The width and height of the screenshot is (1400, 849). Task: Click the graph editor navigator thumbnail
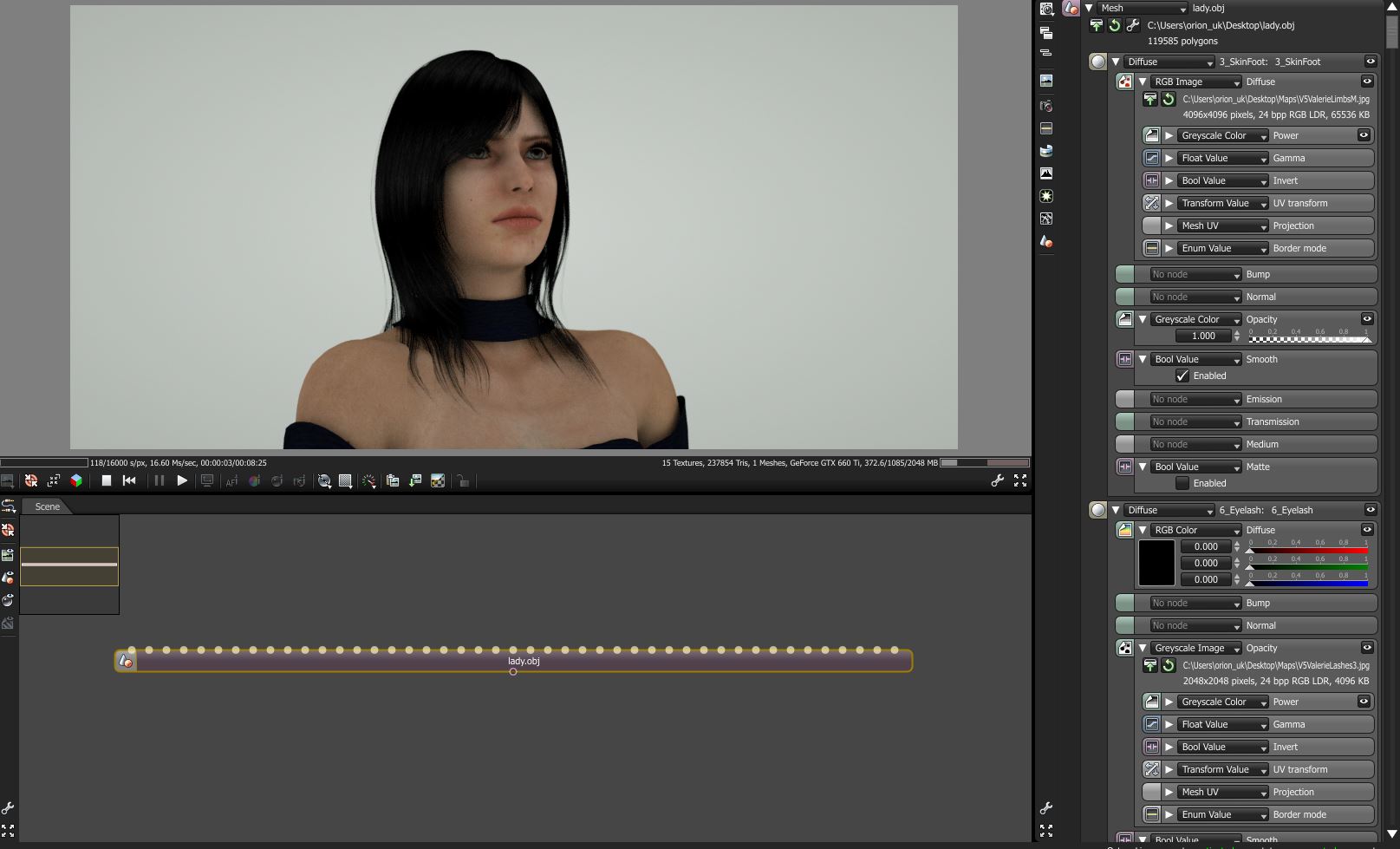pyautogui.click(x=69, y=565)
